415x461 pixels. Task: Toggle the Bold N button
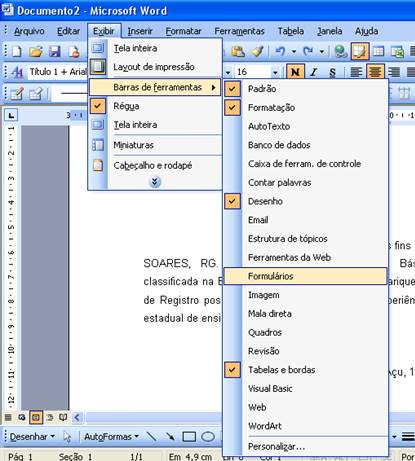point(295,72)
